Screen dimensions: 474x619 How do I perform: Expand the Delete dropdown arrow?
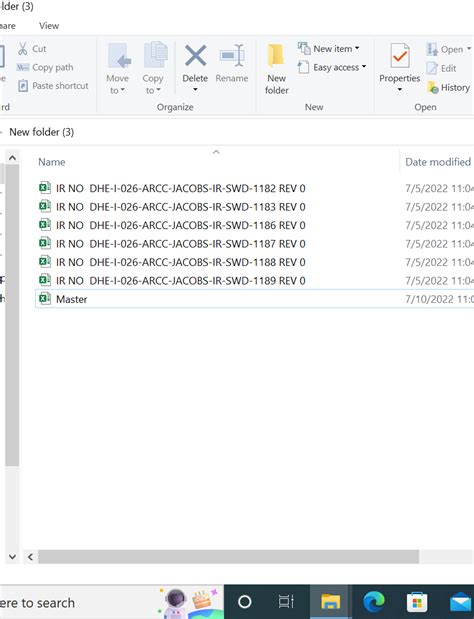pyautogui.click(x=195, y=90)
